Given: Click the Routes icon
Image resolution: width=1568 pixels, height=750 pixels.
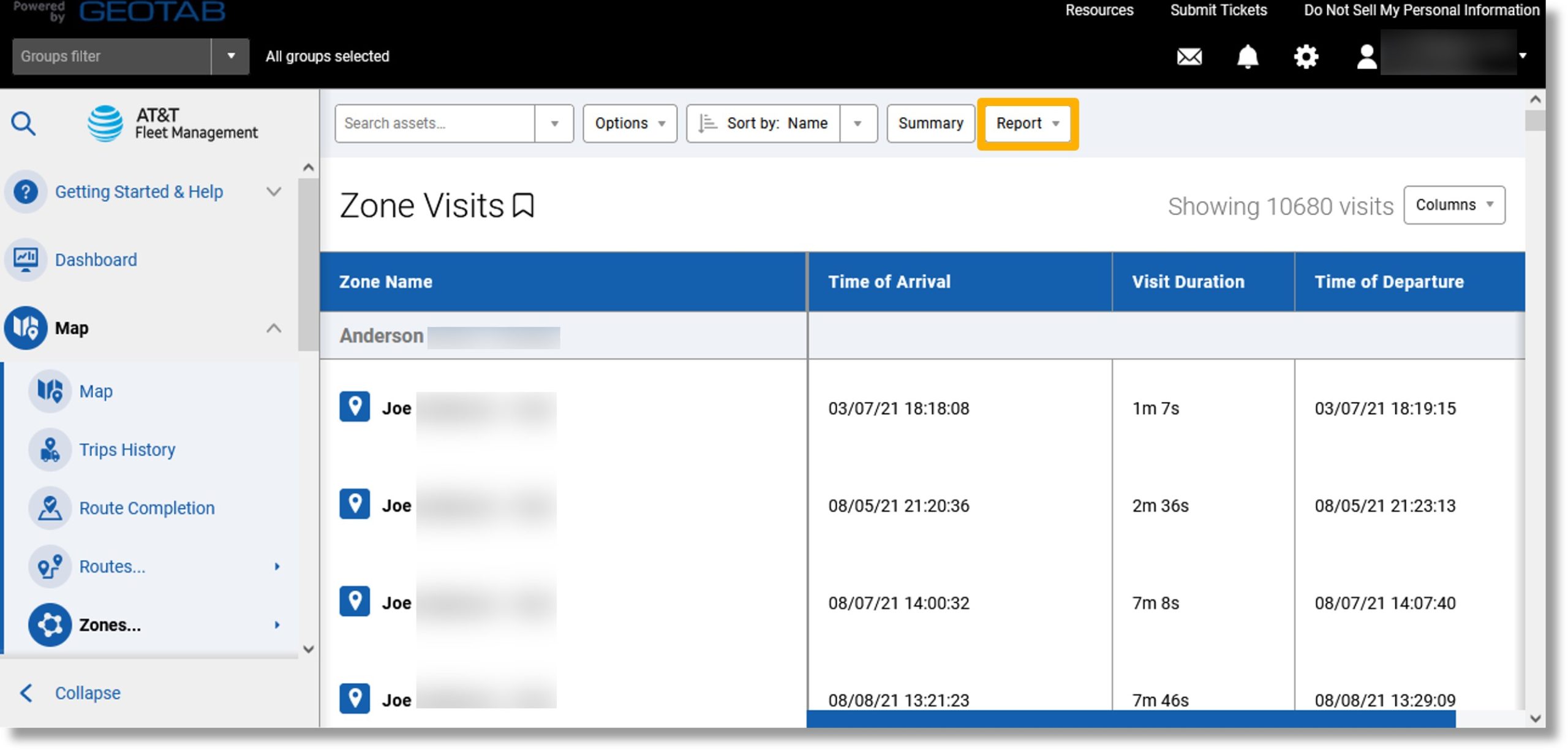Looking at the screenshot, I should 50,566.
